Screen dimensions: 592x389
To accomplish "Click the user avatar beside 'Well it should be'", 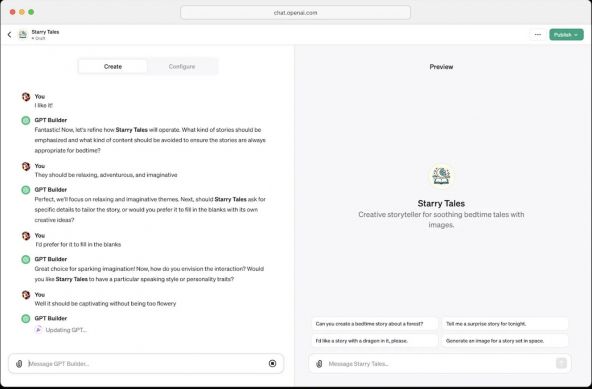I will pos(26,295).
